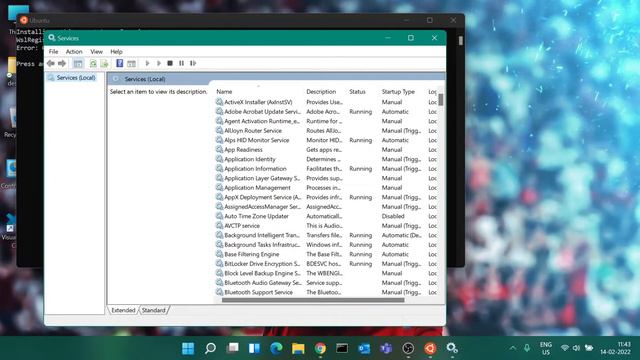
Task: Select the Application Identity service
Action: [327, 159]
